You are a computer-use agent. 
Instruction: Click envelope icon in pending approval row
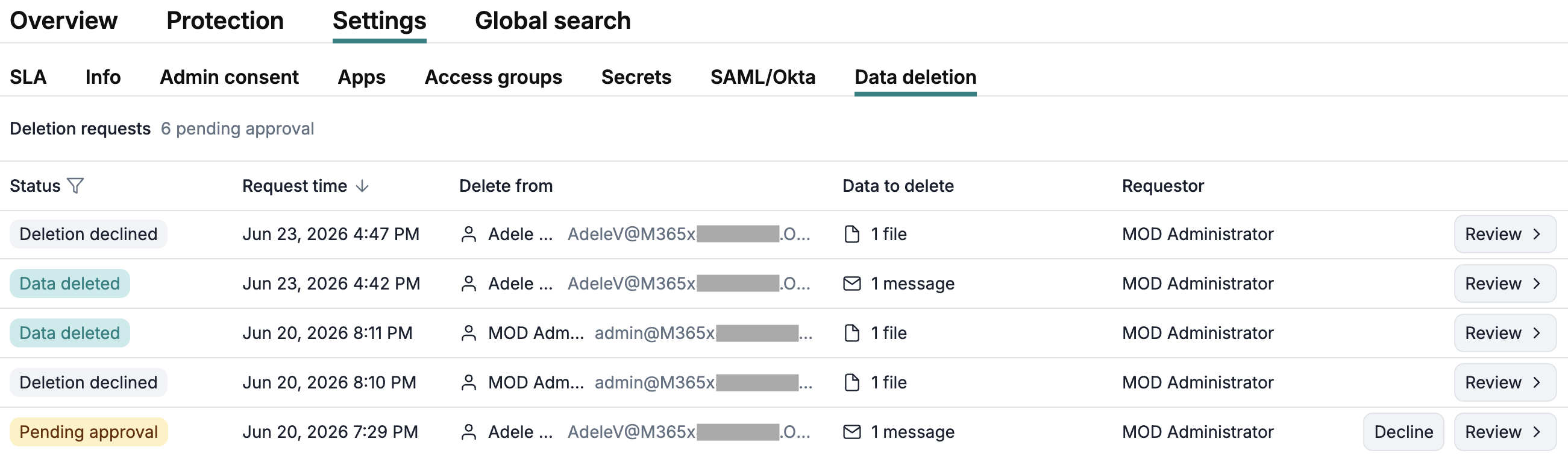(x=851, y=432)
